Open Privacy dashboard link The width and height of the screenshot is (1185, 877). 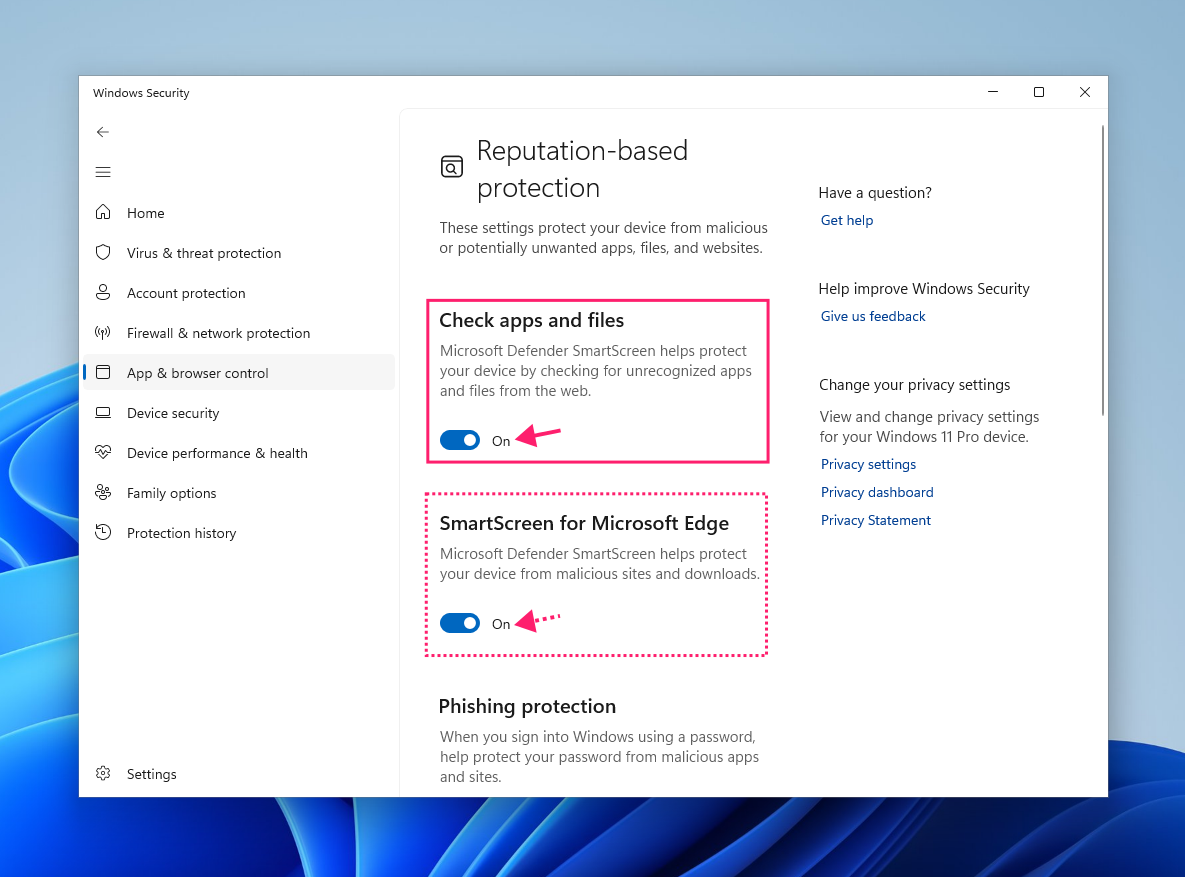877,492
